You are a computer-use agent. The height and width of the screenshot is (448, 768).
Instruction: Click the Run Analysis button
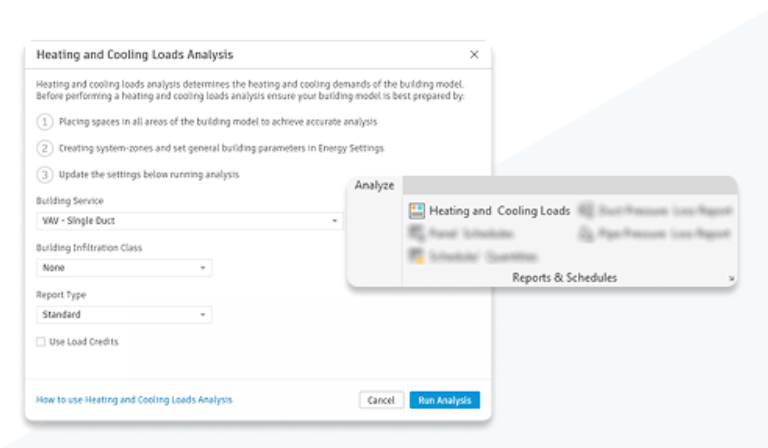445,400
